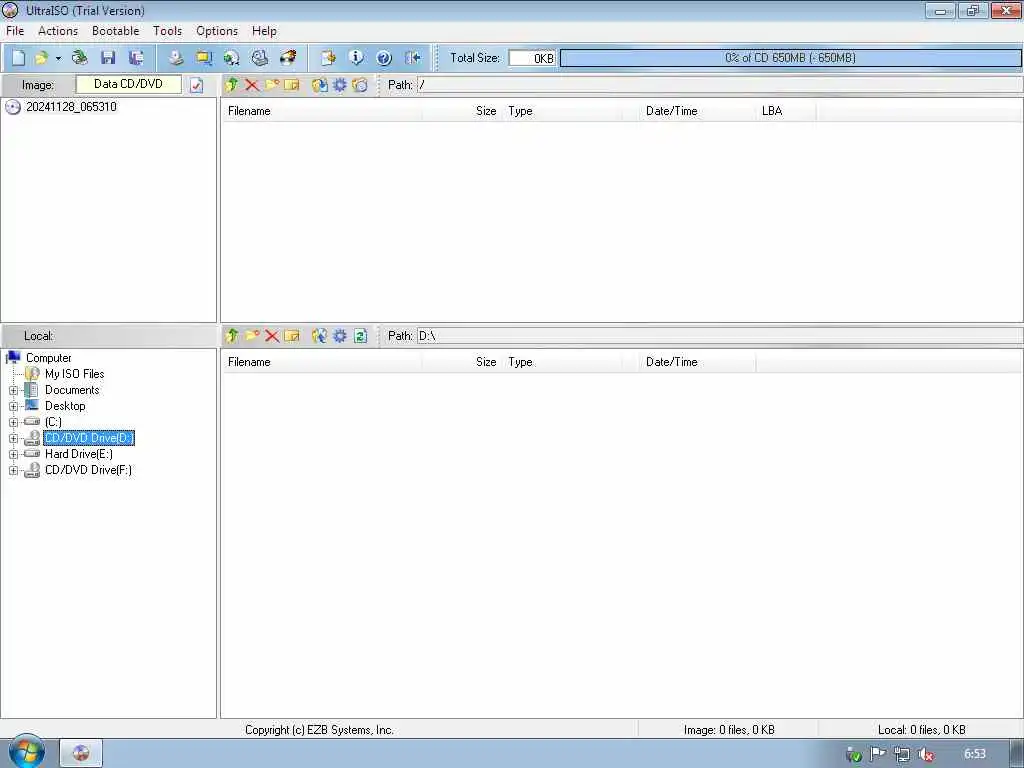Click the gear icon in the image toolbar
The height and width of the screenshot is (768, 1024).
click(x=340, y=85)
